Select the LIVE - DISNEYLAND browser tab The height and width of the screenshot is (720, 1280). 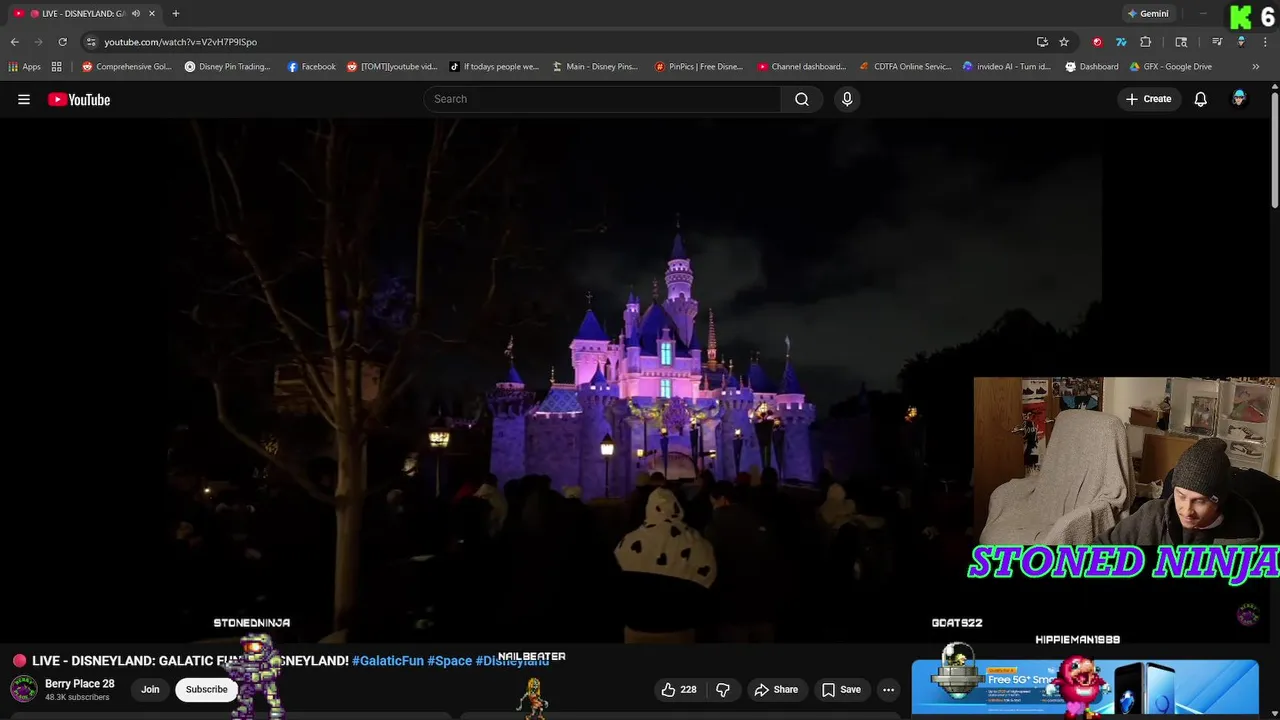[x=85, y=14]
